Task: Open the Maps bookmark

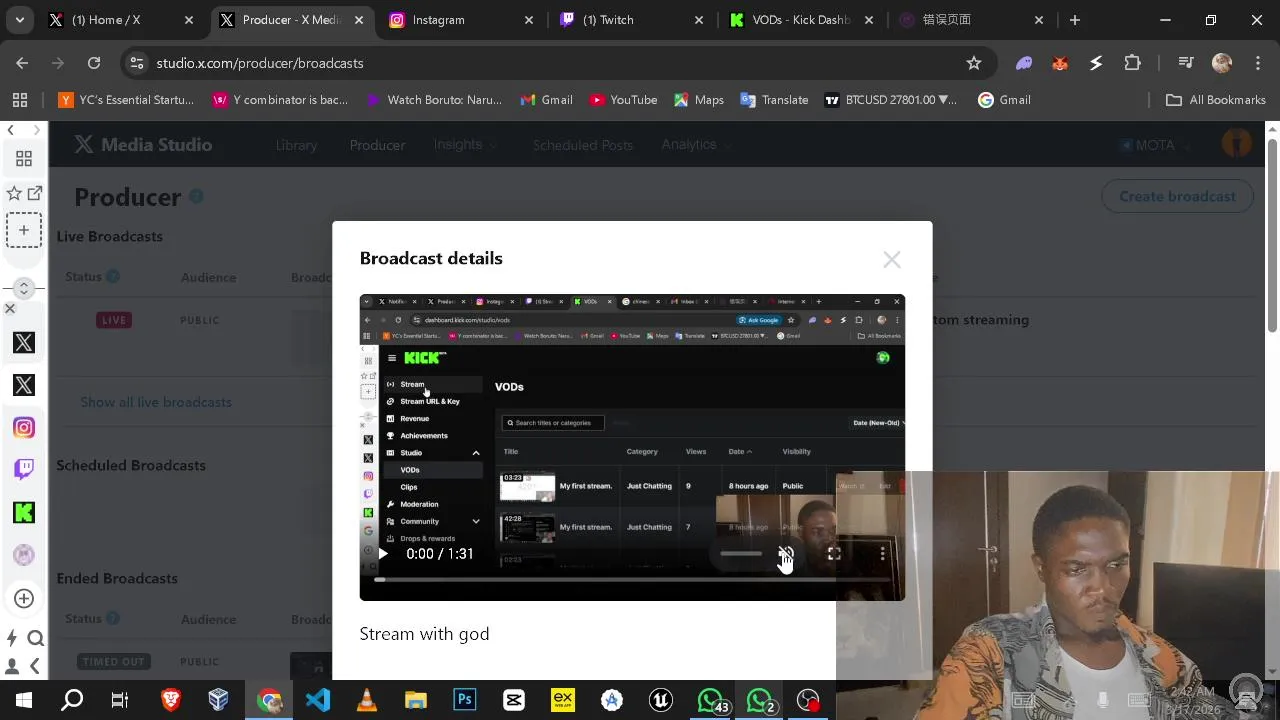Action: click(x=698, y=100)
